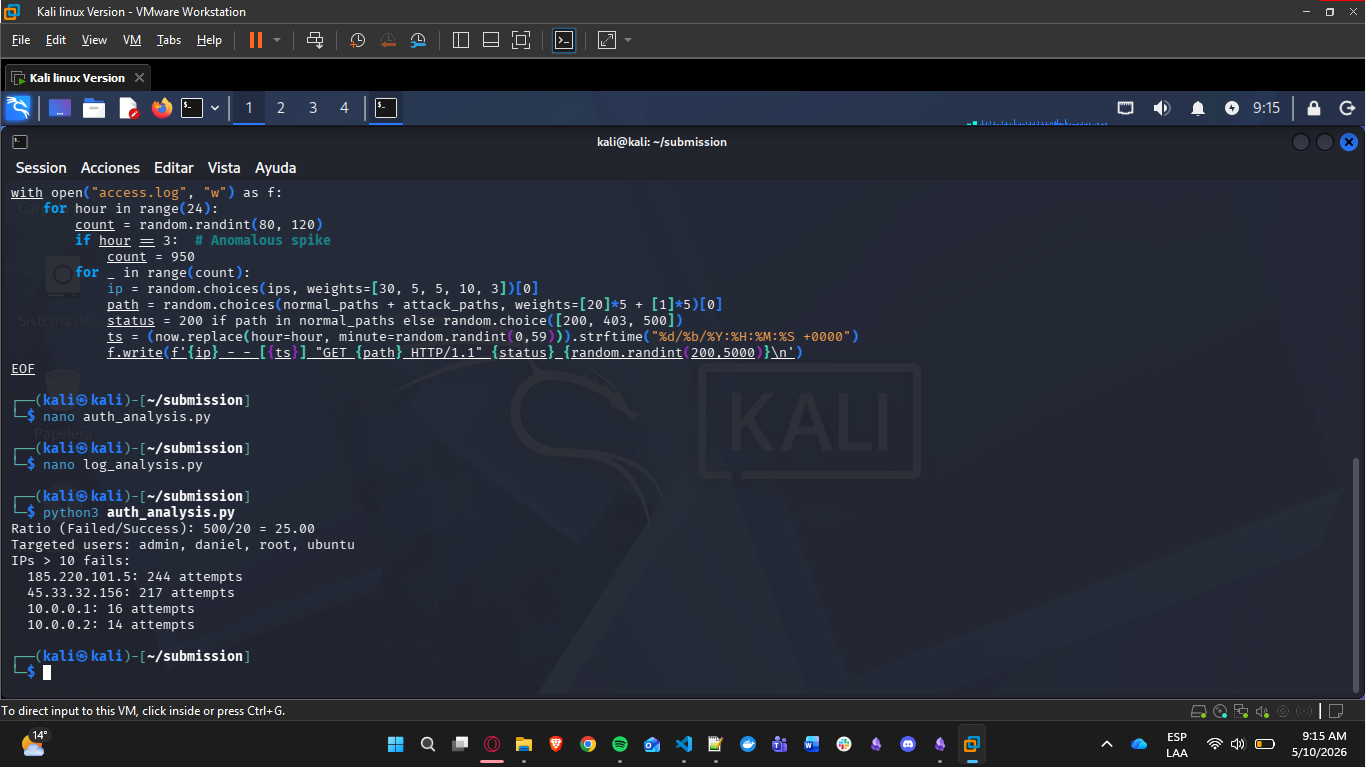
Task: Revert VM to previous snapshot icon
Action: tap(388, 40)
